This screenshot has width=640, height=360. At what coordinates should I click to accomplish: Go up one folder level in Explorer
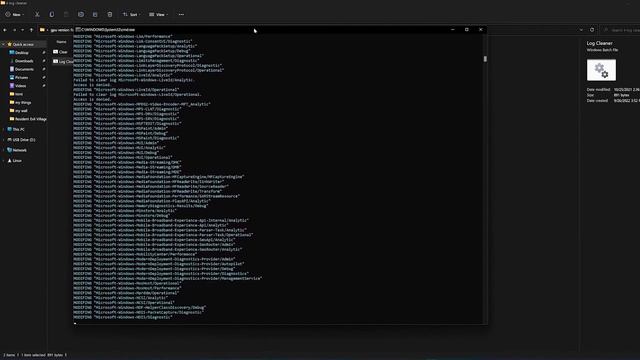click(31, 30)
